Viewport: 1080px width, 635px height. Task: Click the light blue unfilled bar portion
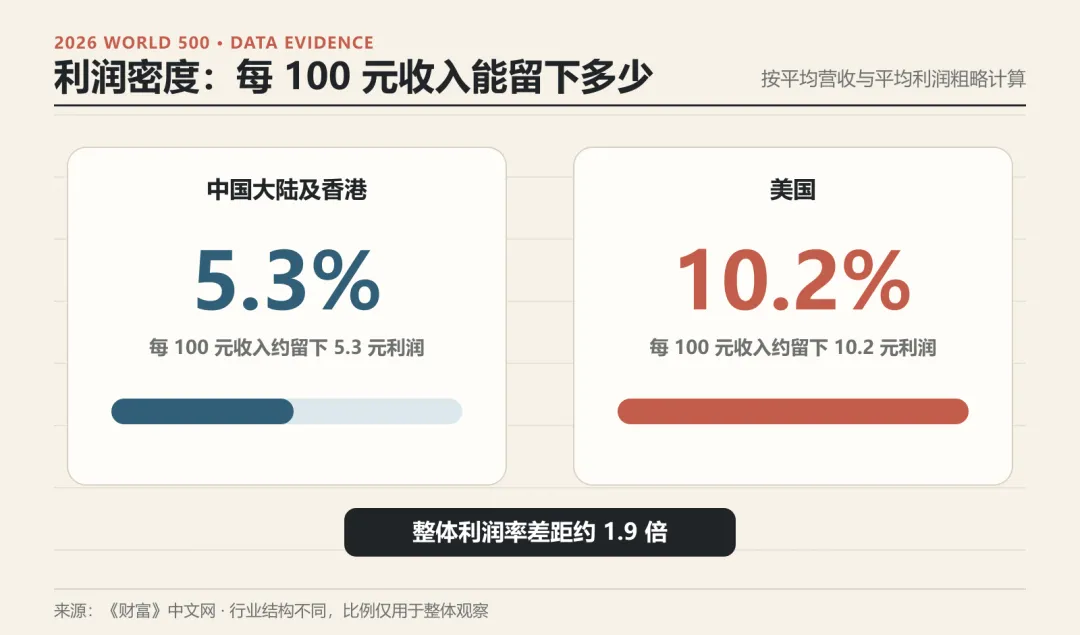tap(377, 411)
